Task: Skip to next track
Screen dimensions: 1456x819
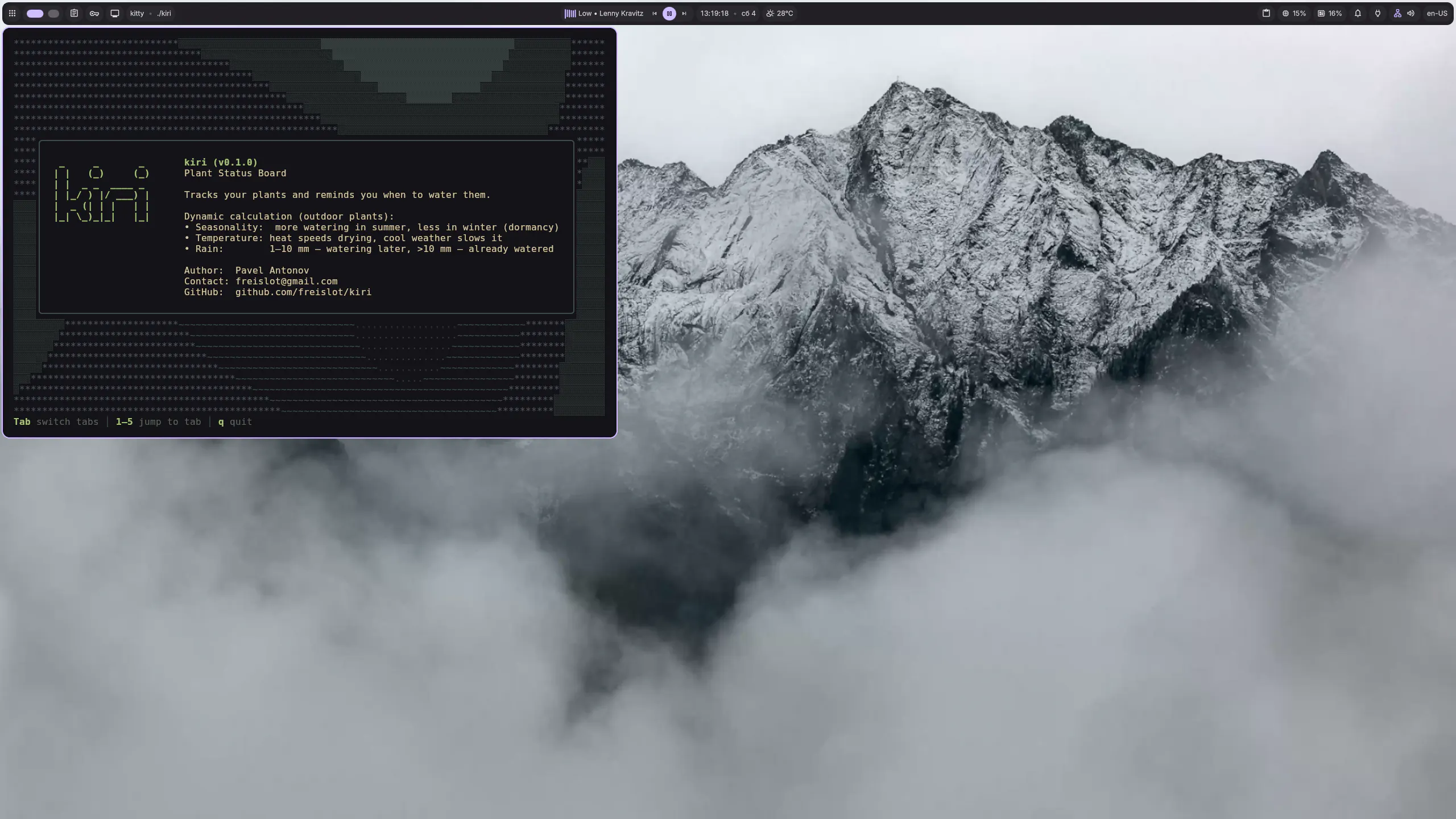Action: point(684,13)
